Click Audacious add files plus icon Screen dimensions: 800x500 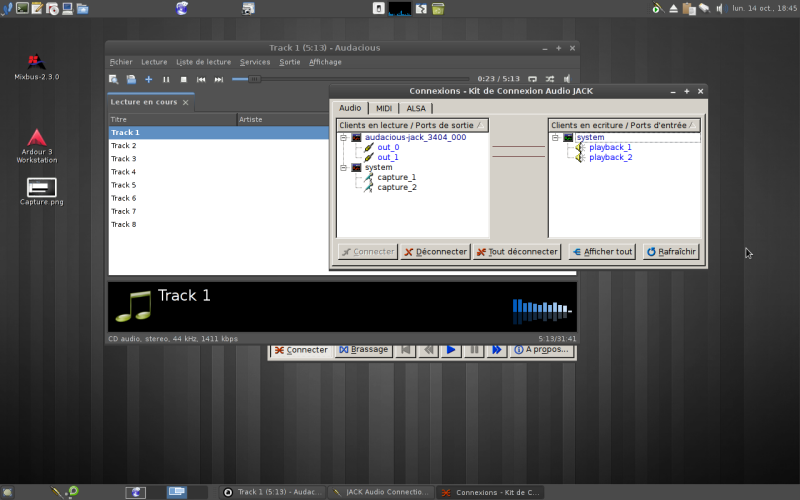point(148,79)
